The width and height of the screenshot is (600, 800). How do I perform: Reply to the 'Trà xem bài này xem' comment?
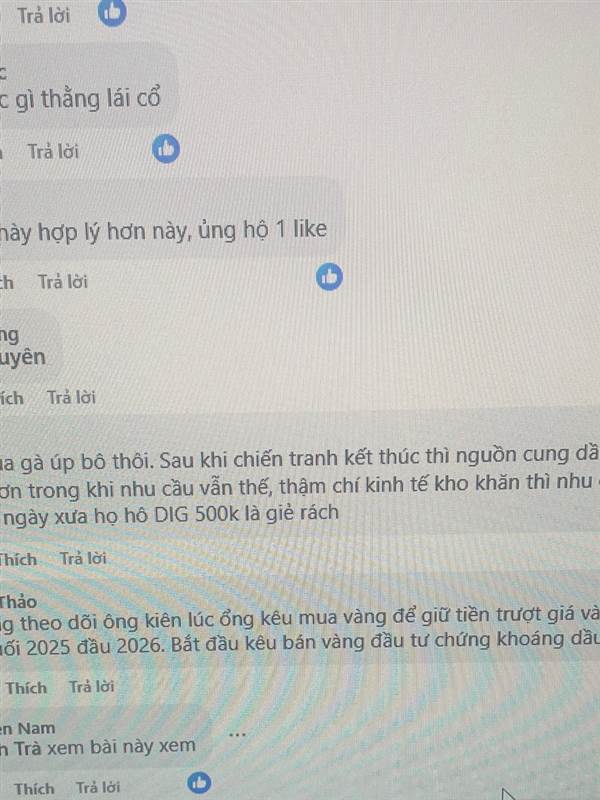[97, 787]
